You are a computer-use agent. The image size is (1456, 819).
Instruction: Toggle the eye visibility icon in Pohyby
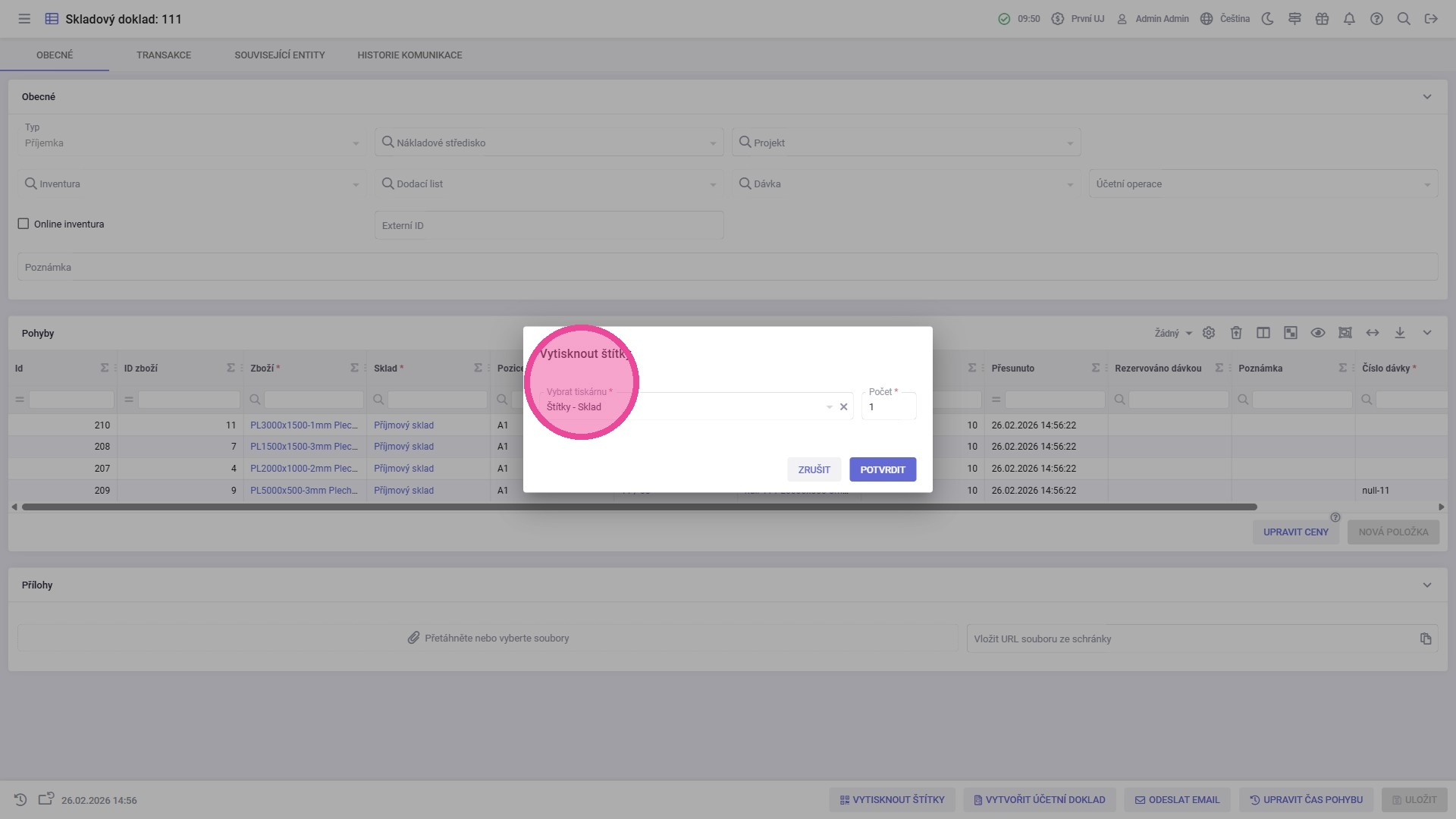1318,333
